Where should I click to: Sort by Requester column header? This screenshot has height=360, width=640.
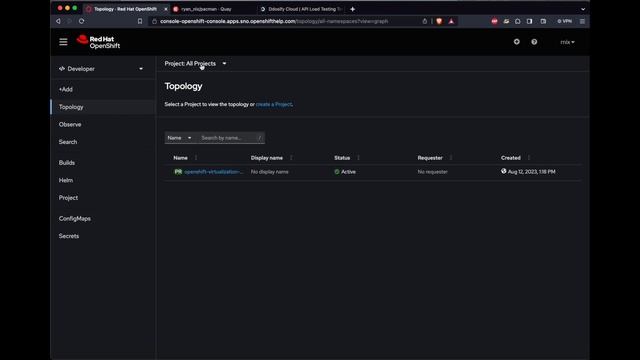tap(430, 158)
